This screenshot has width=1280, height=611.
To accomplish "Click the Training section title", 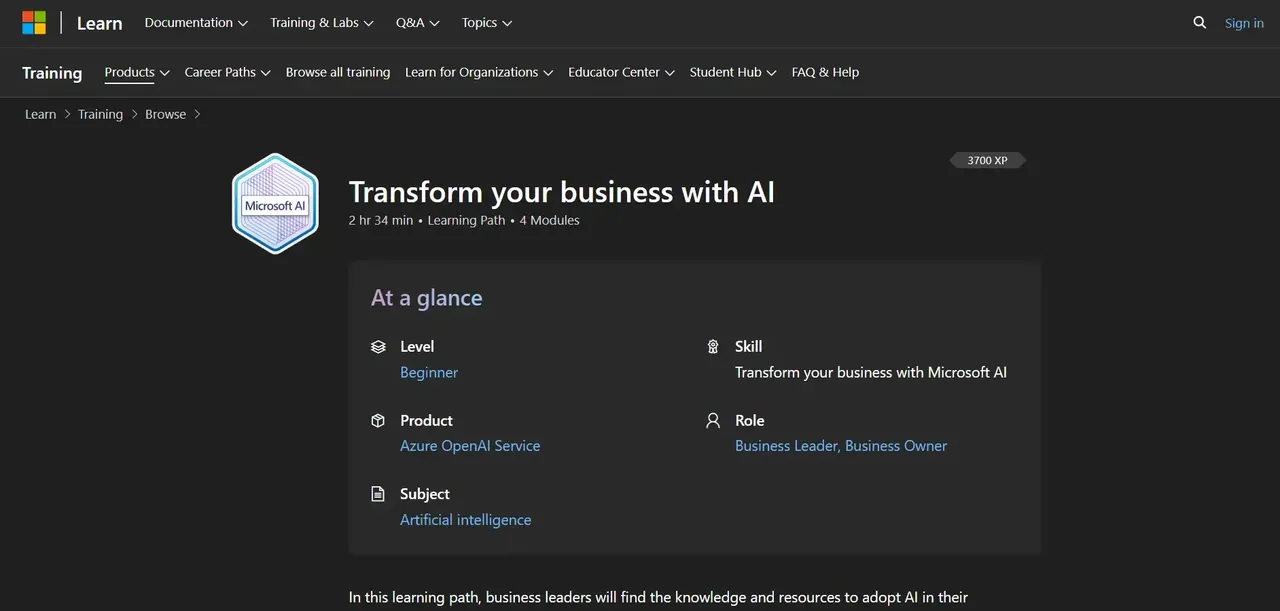I will pos(52,73).
